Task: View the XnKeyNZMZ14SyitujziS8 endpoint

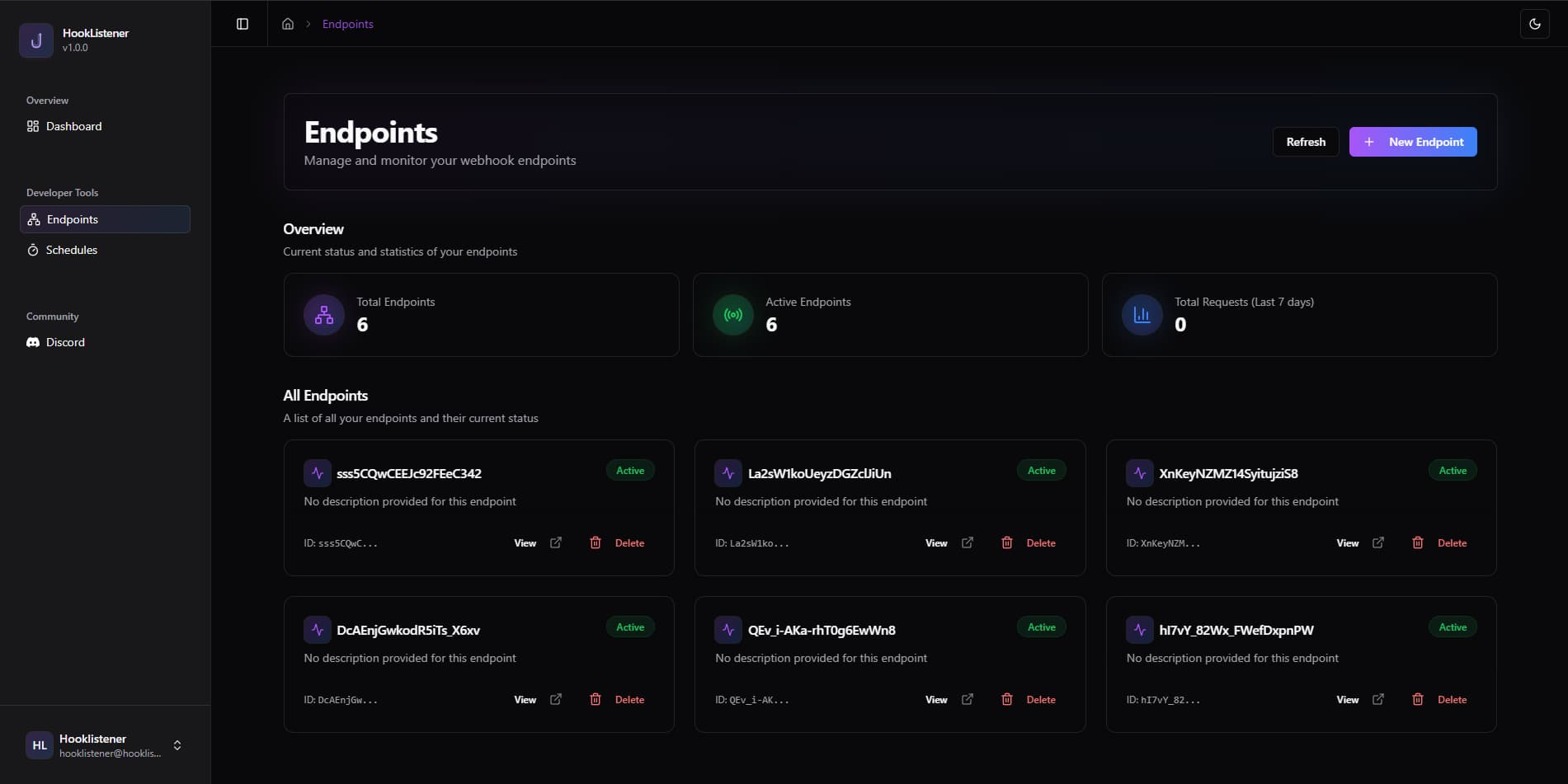Action: pyautogui.click(x=1348, y=543)
